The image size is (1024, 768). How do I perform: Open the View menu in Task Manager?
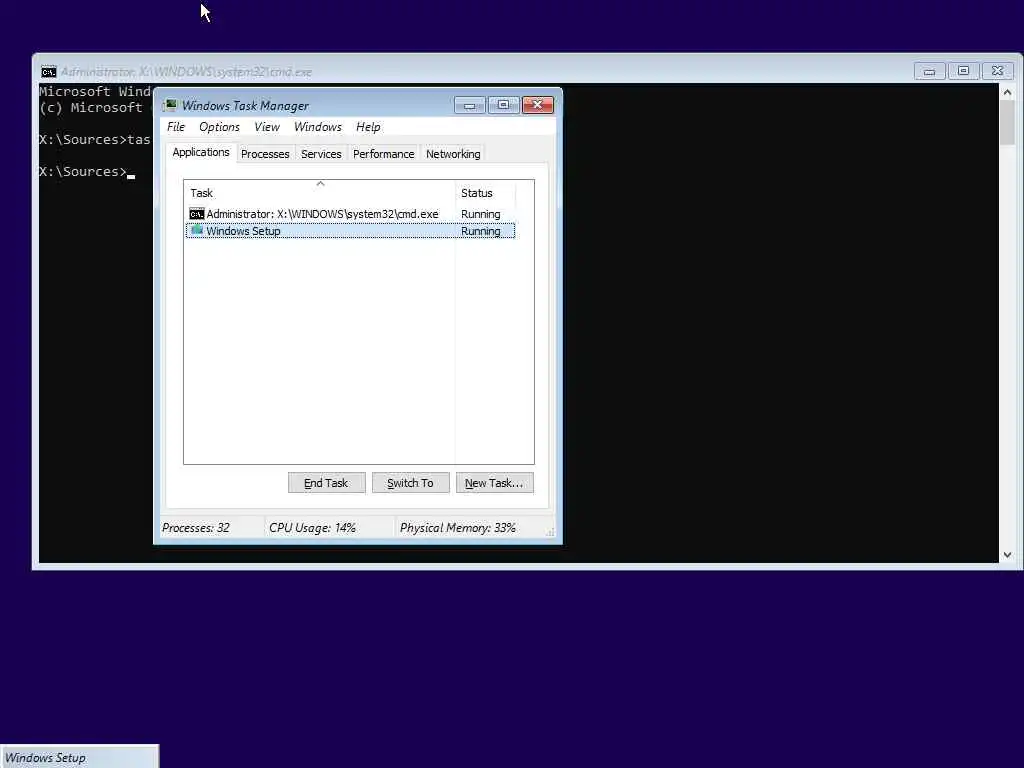point(266,127)
